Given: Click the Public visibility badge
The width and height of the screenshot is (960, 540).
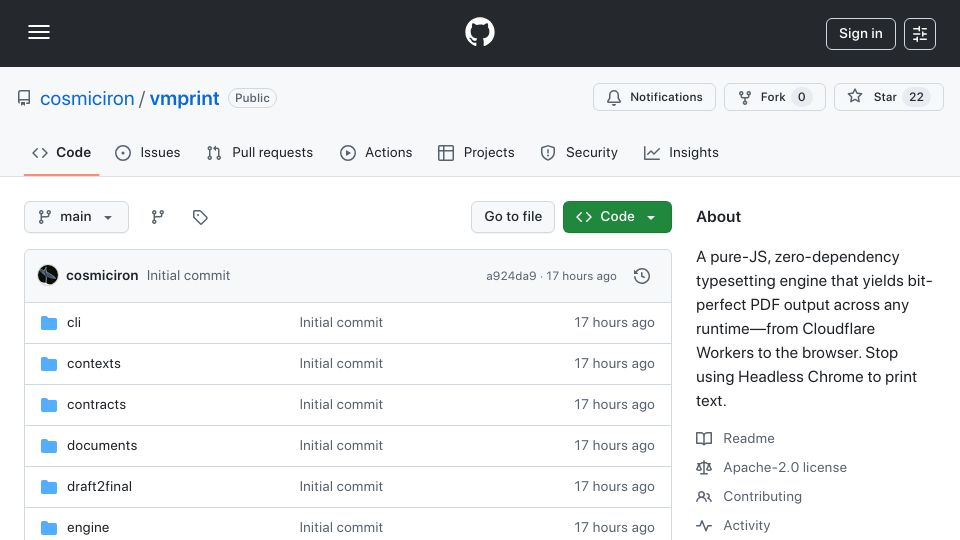Looking at the screenshot, I should pos(252,98).
